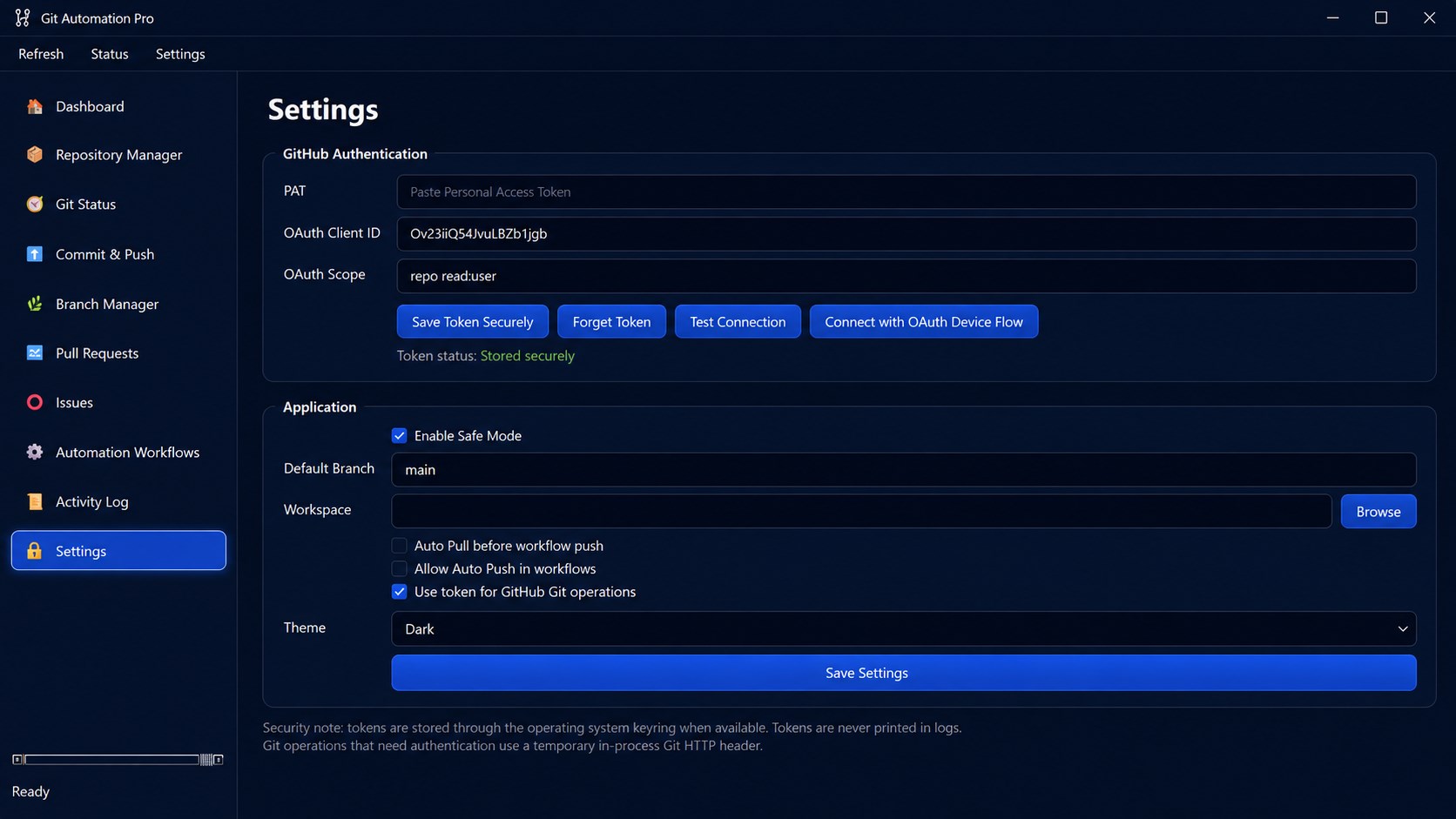Click the Git Automation Pro app logo icon

pos(23,17)
